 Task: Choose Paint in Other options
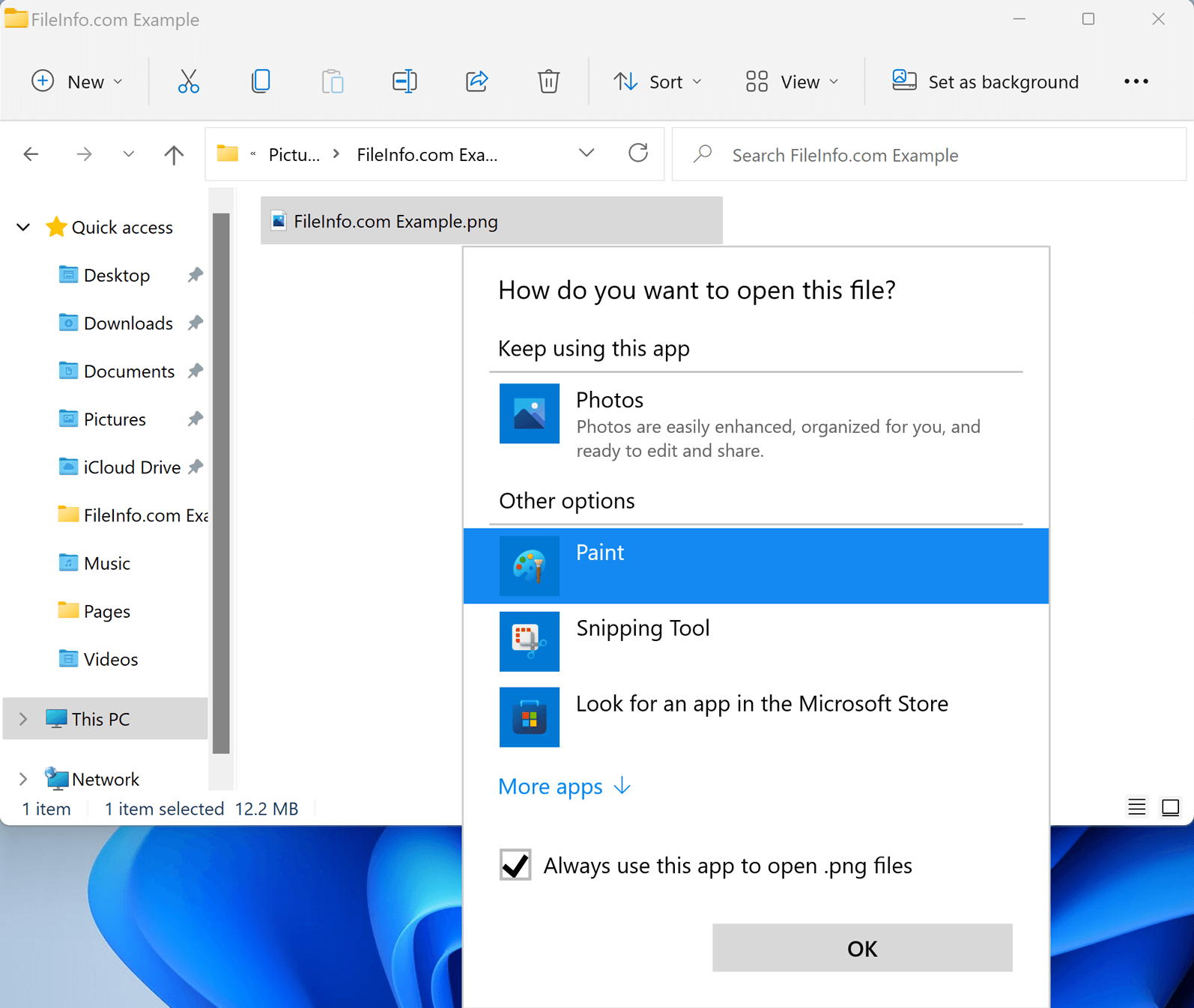756,566
